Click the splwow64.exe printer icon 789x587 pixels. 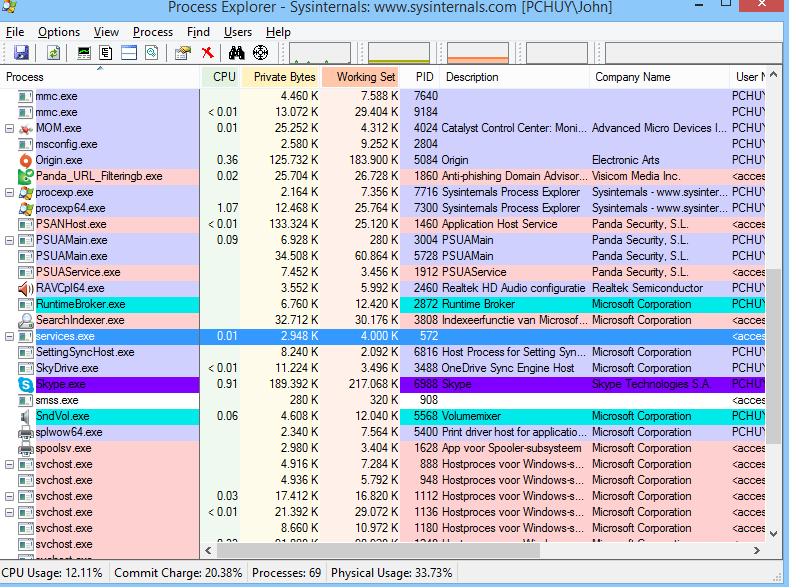tap(26, 433)
